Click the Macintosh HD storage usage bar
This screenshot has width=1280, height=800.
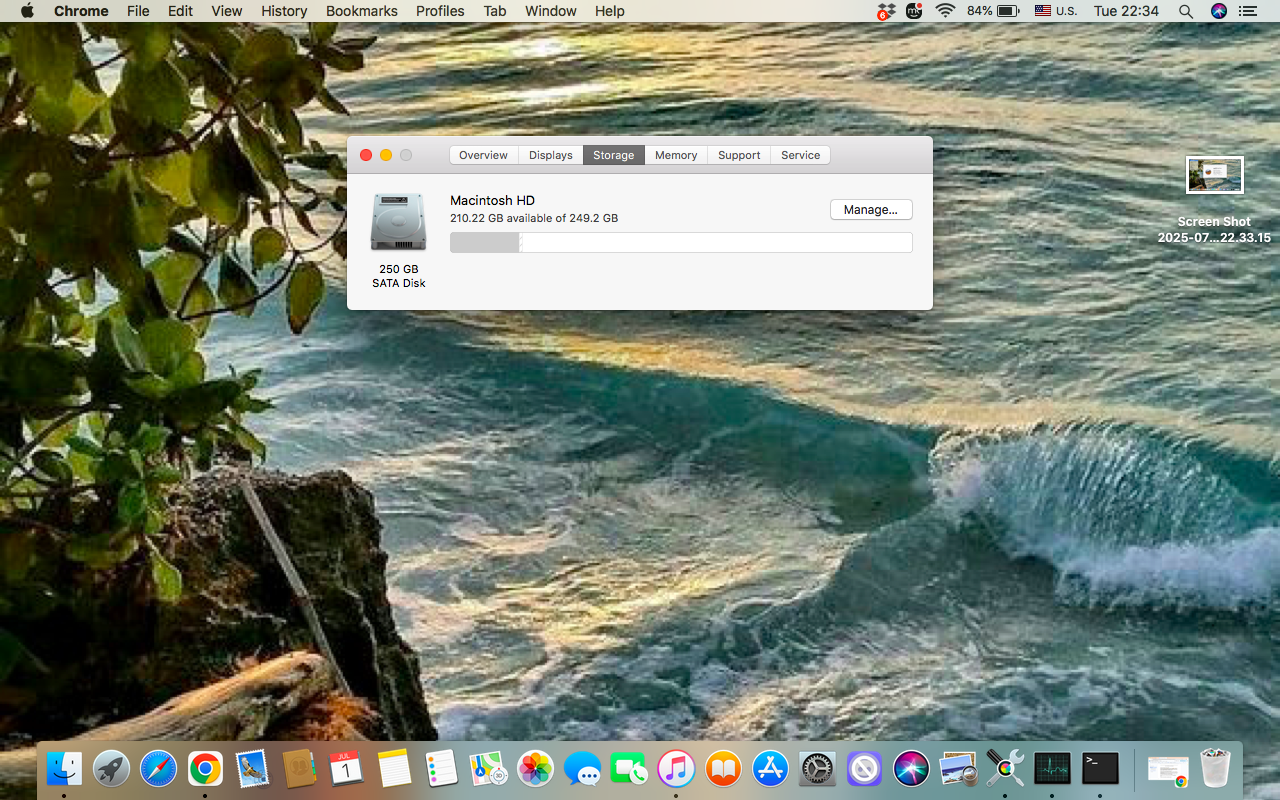[x=680, y=242]
